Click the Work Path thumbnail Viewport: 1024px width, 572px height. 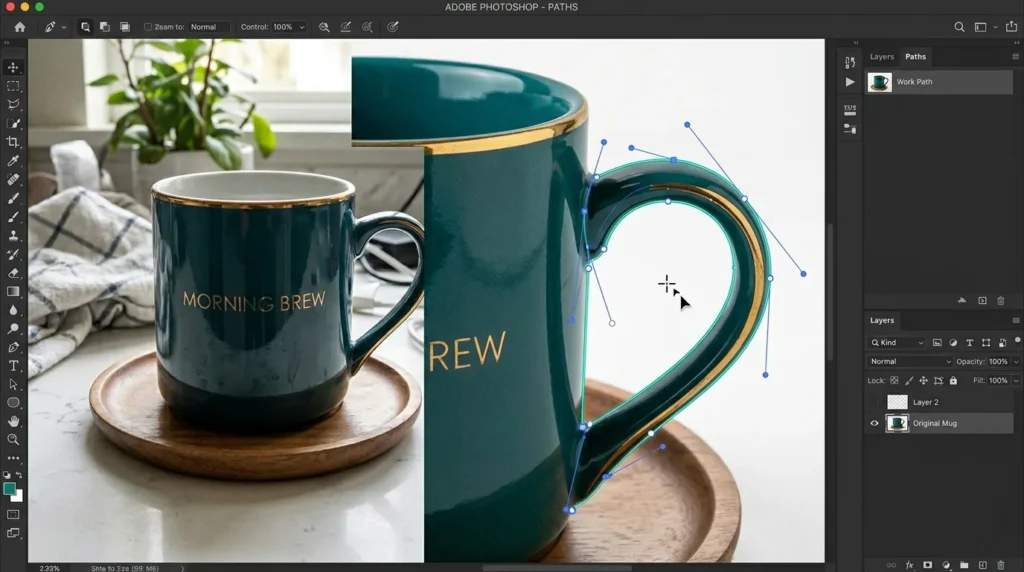(x=880, y=82)
